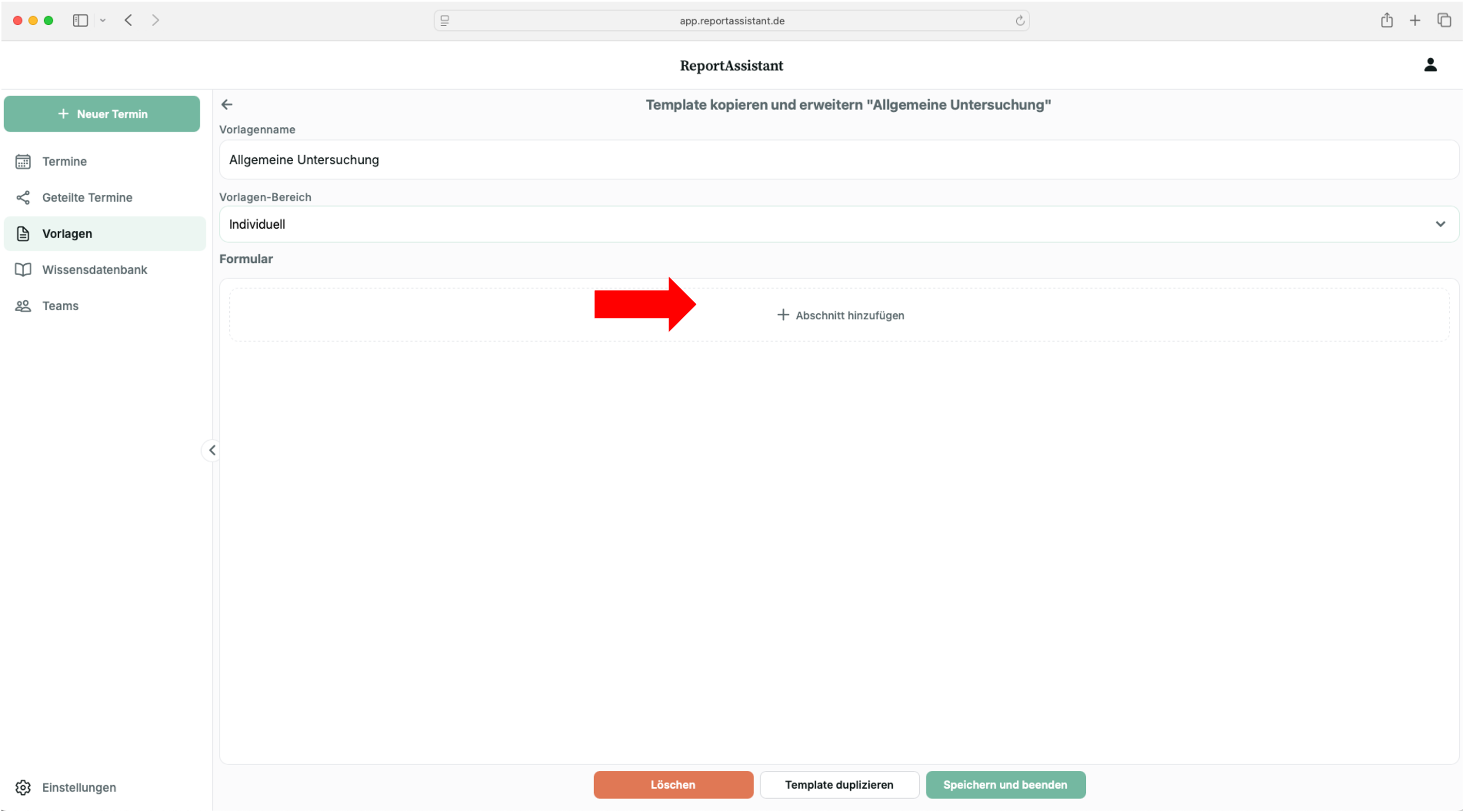1464x812 pixels.
Task: Open a new Safari tab
Action: coord(1415,21)
